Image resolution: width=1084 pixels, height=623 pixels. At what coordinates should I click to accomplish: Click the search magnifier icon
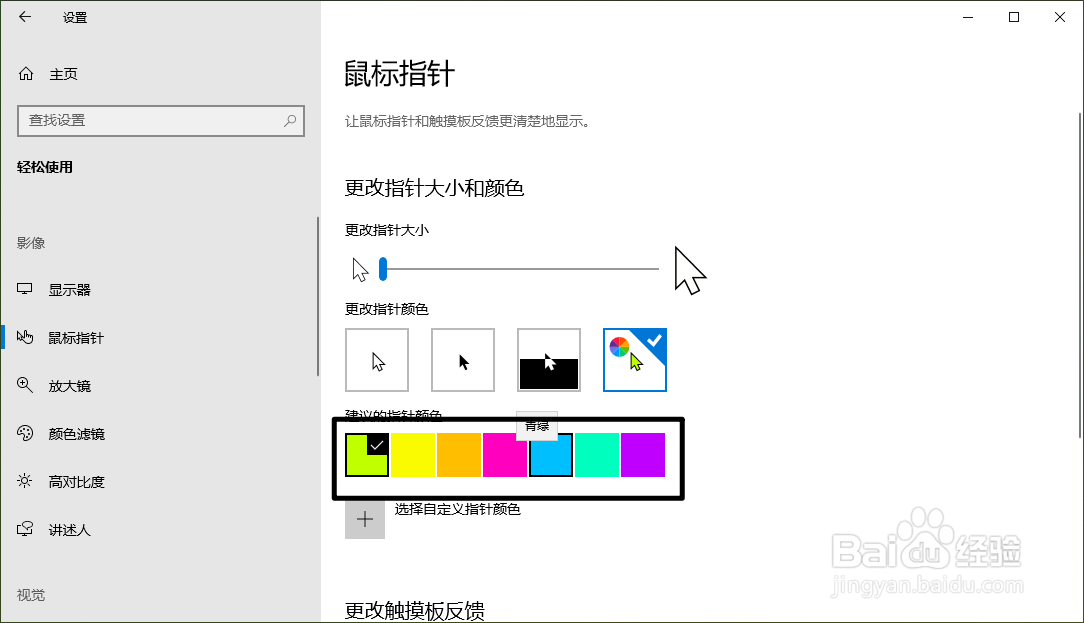290,120
